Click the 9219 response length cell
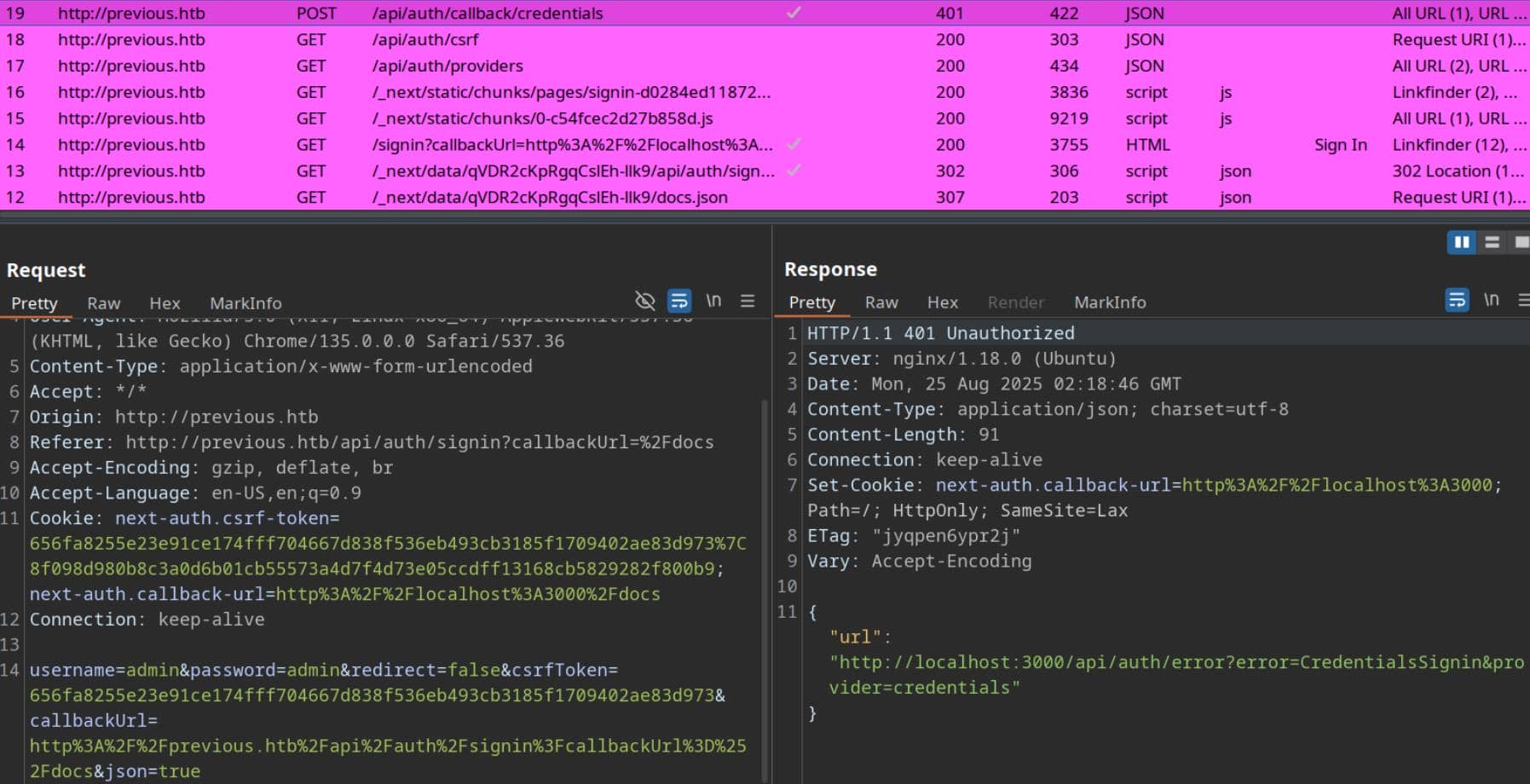Screen dimensions: 1530x784 click(x=1069, y=119)
